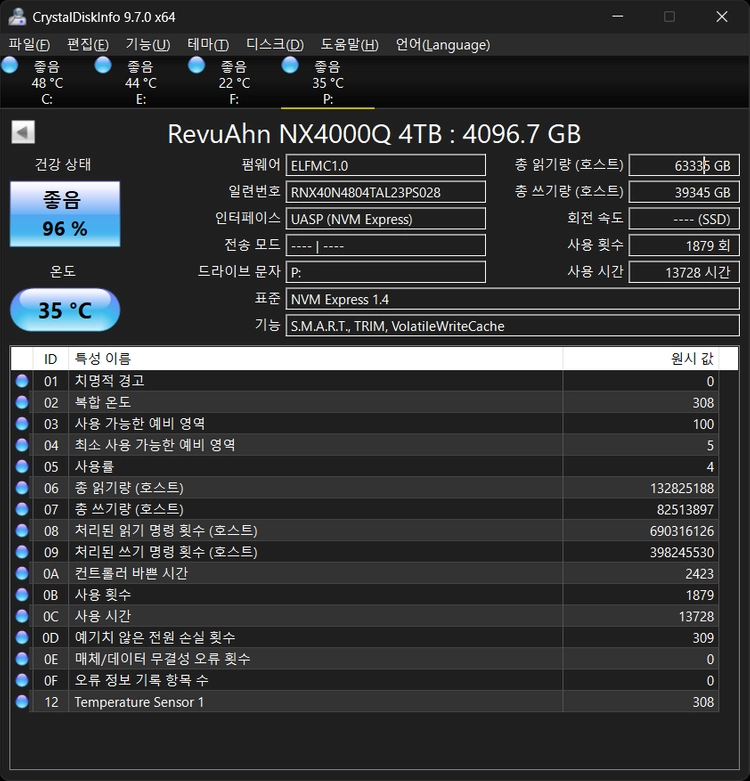The width and height of the screenshot is (750, 781).
Task: Open the 파일(F) menu
Action: [29, 45]
